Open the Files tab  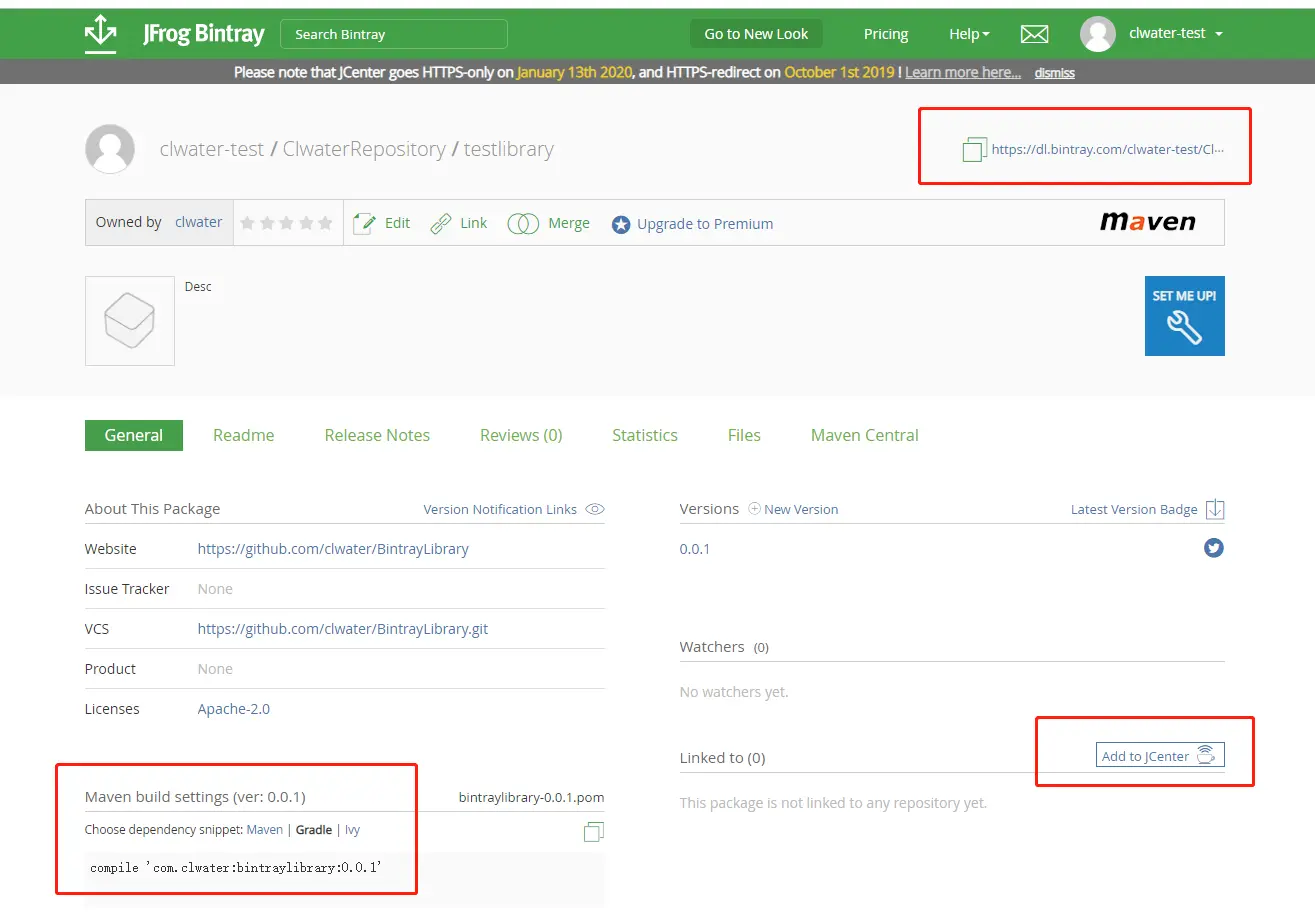tap(744, 435)
